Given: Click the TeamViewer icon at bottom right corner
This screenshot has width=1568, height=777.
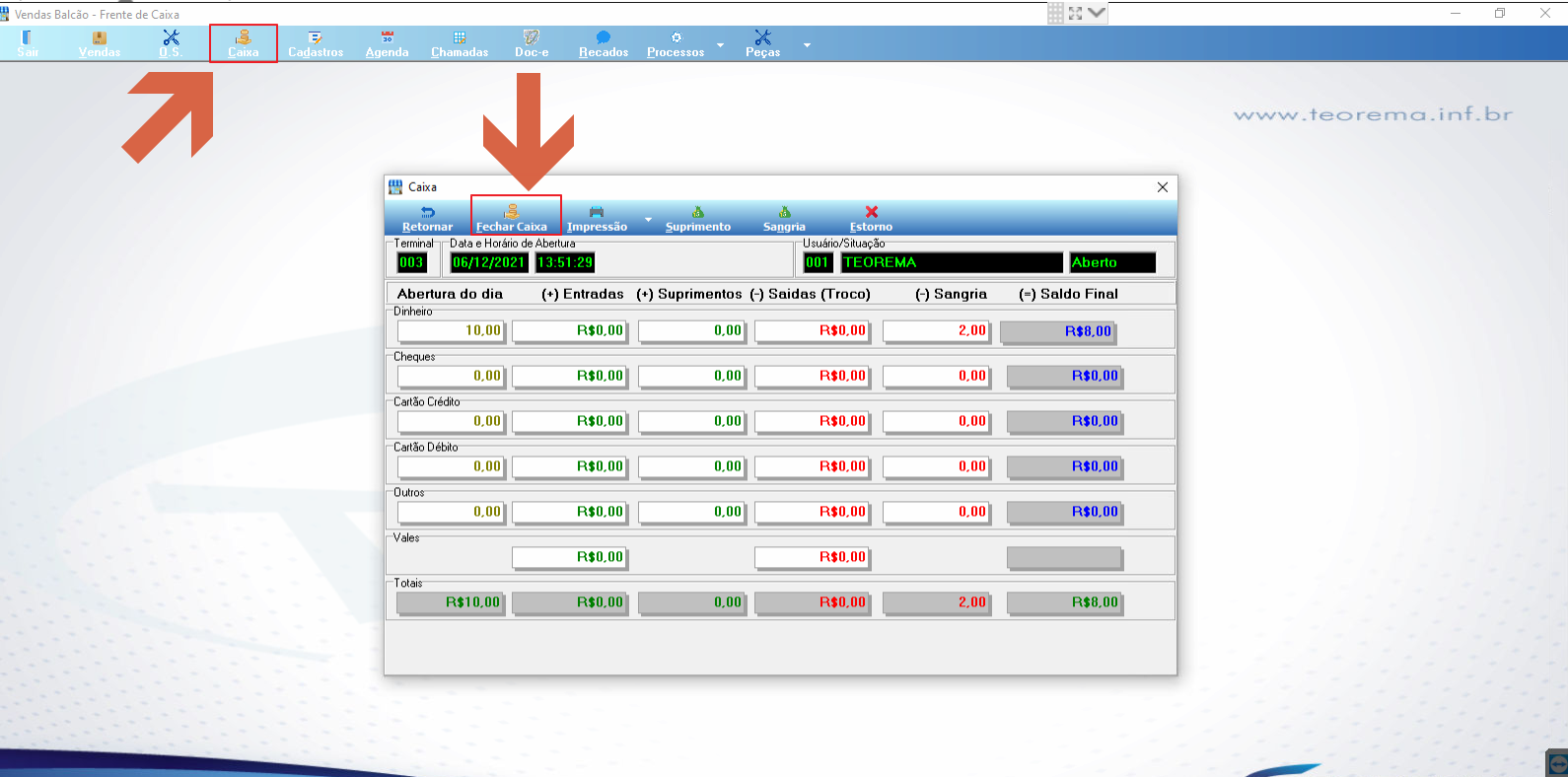Looking at the screenshot, I should click(1557, 764).
